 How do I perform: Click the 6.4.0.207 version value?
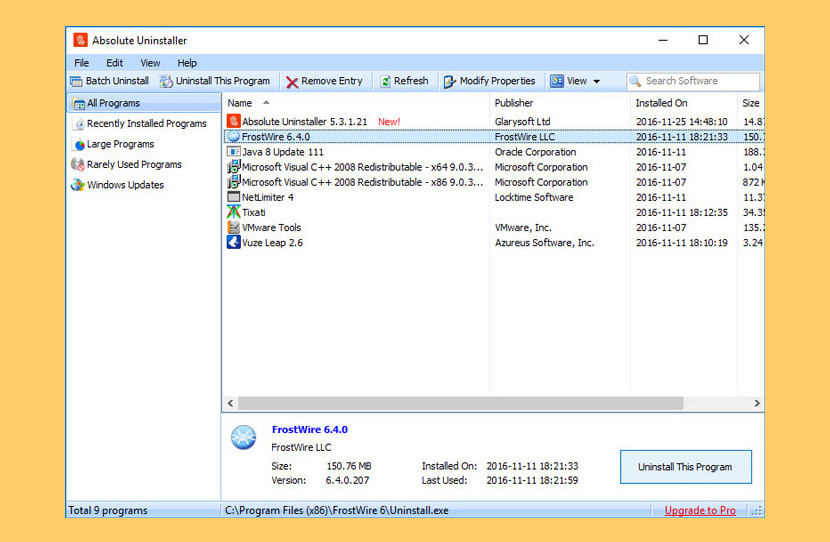347,481
